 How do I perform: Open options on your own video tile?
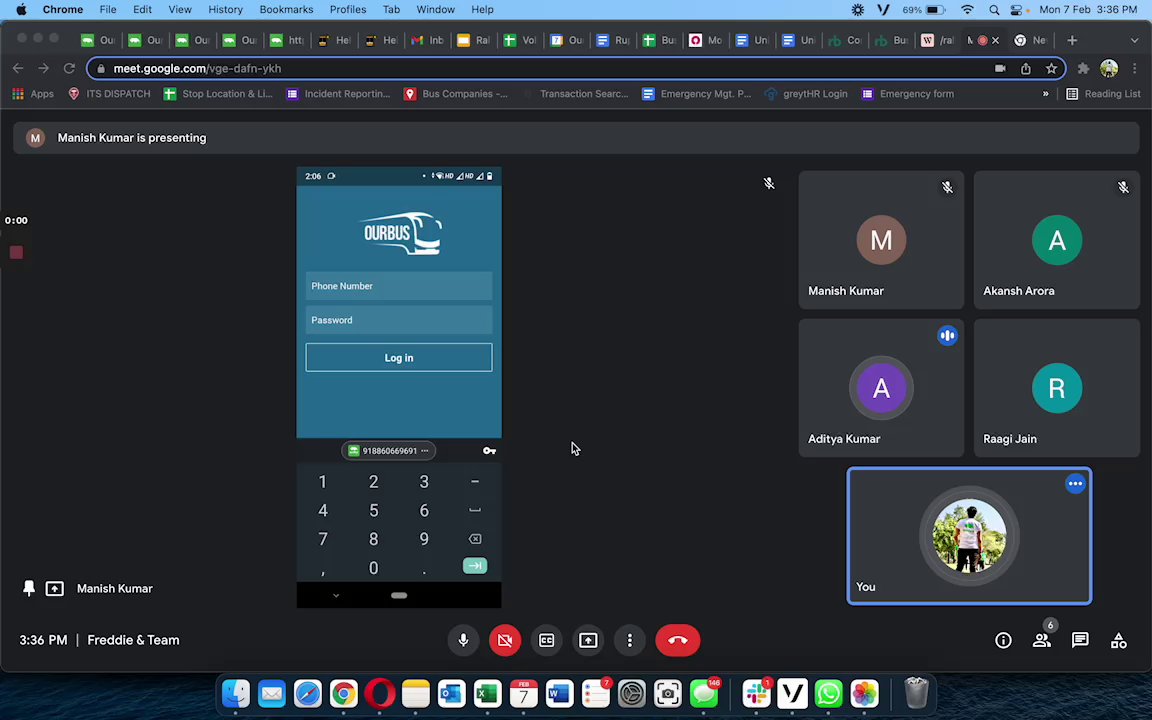click(x=1075, y=483)
